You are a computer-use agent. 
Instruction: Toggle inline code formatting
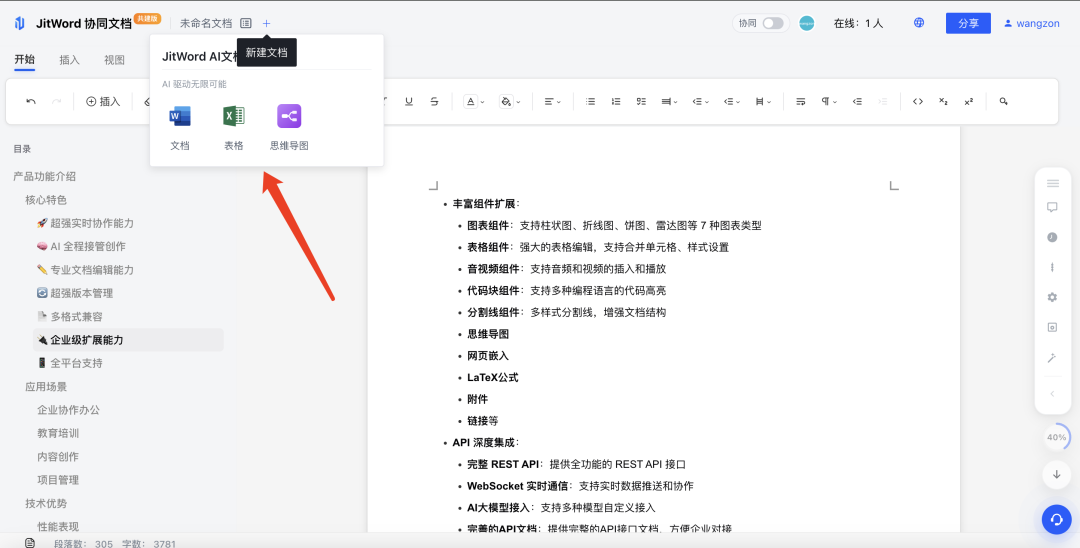point(917,101)
